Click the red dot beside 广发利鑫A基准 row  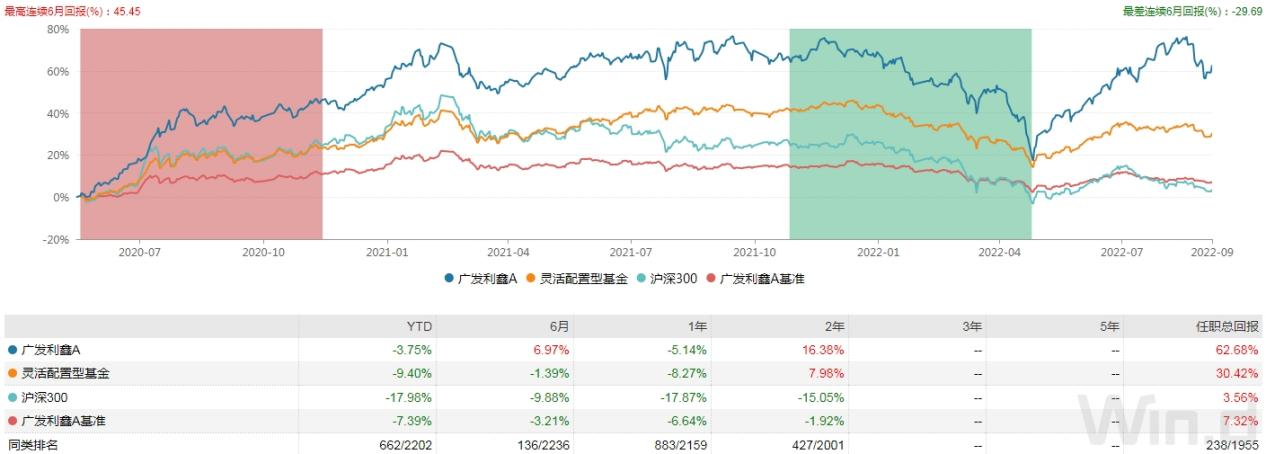(12, 422)
